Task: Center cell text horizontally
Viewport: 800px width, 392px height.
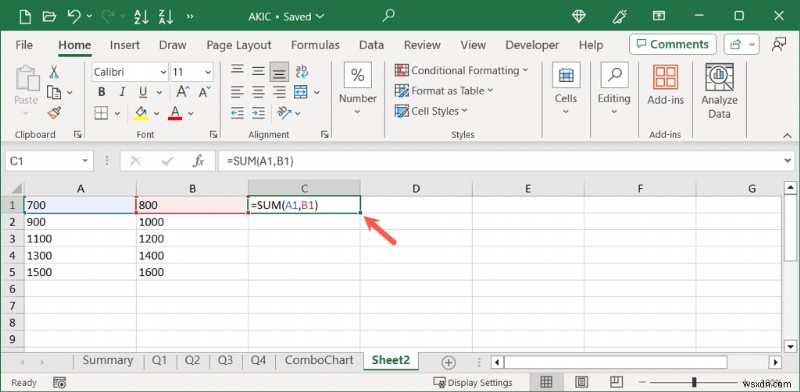Action: (258, 92)
